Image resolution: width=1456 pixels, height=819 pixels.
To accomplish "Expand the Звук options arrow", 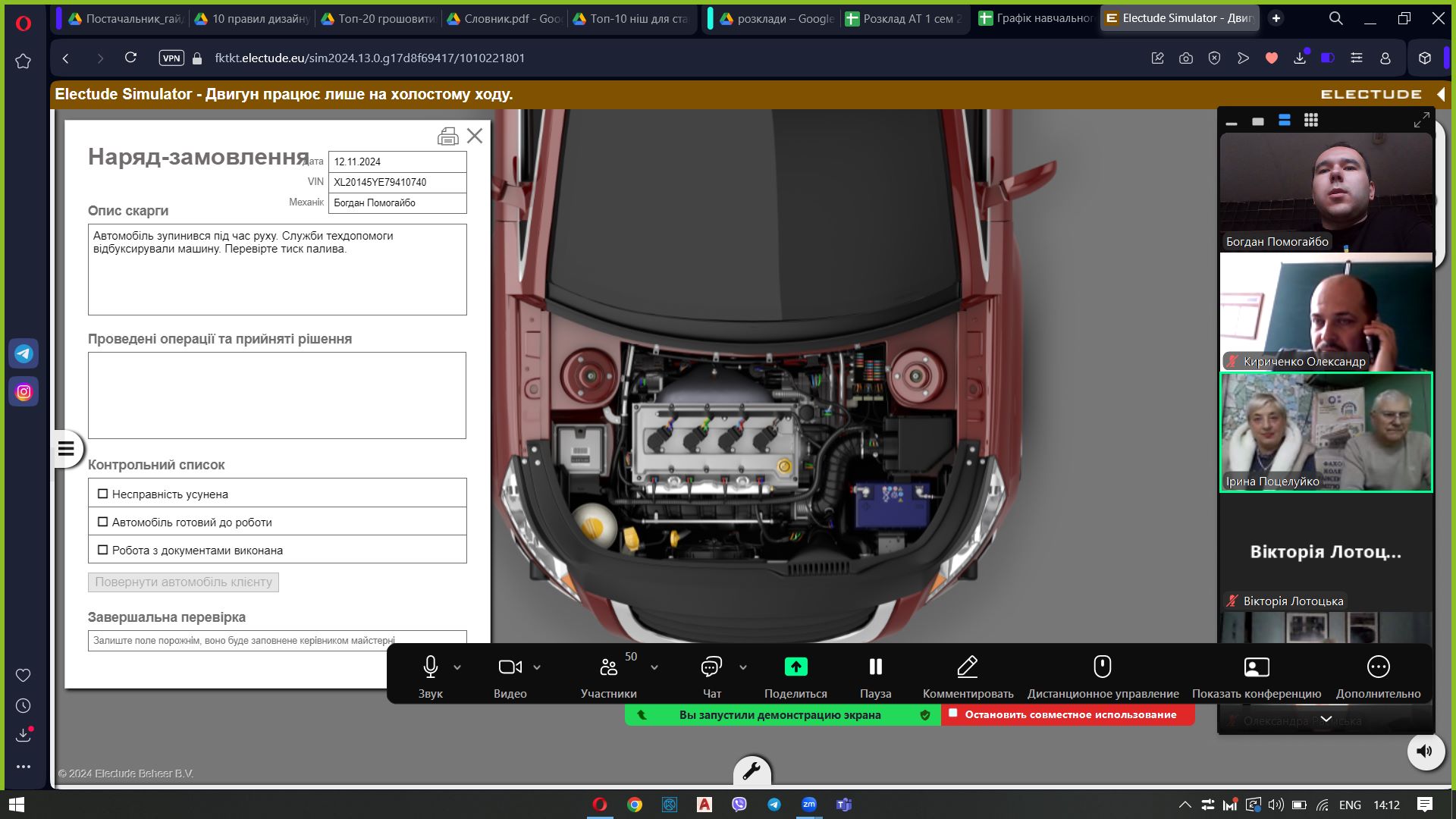I will tap(457, 667).
